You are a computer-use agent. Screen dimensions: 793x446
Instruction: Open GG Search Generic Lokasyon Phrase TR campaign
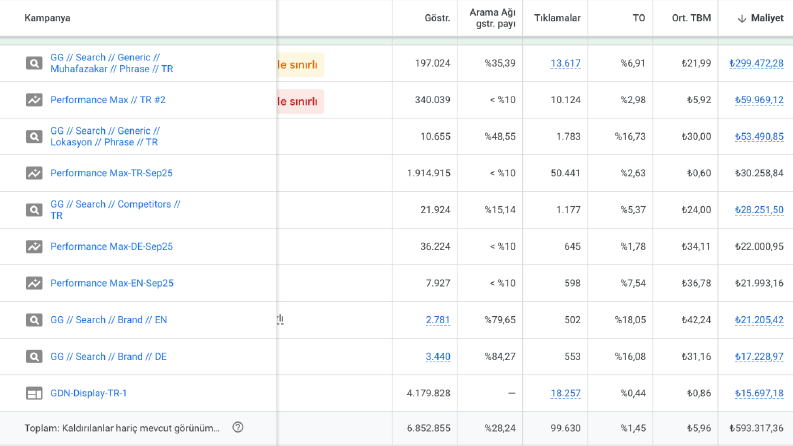[105, 137]
